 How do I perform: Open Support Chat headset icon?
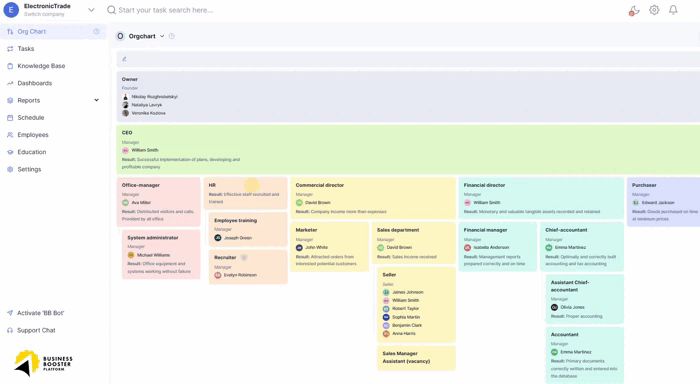10,330
